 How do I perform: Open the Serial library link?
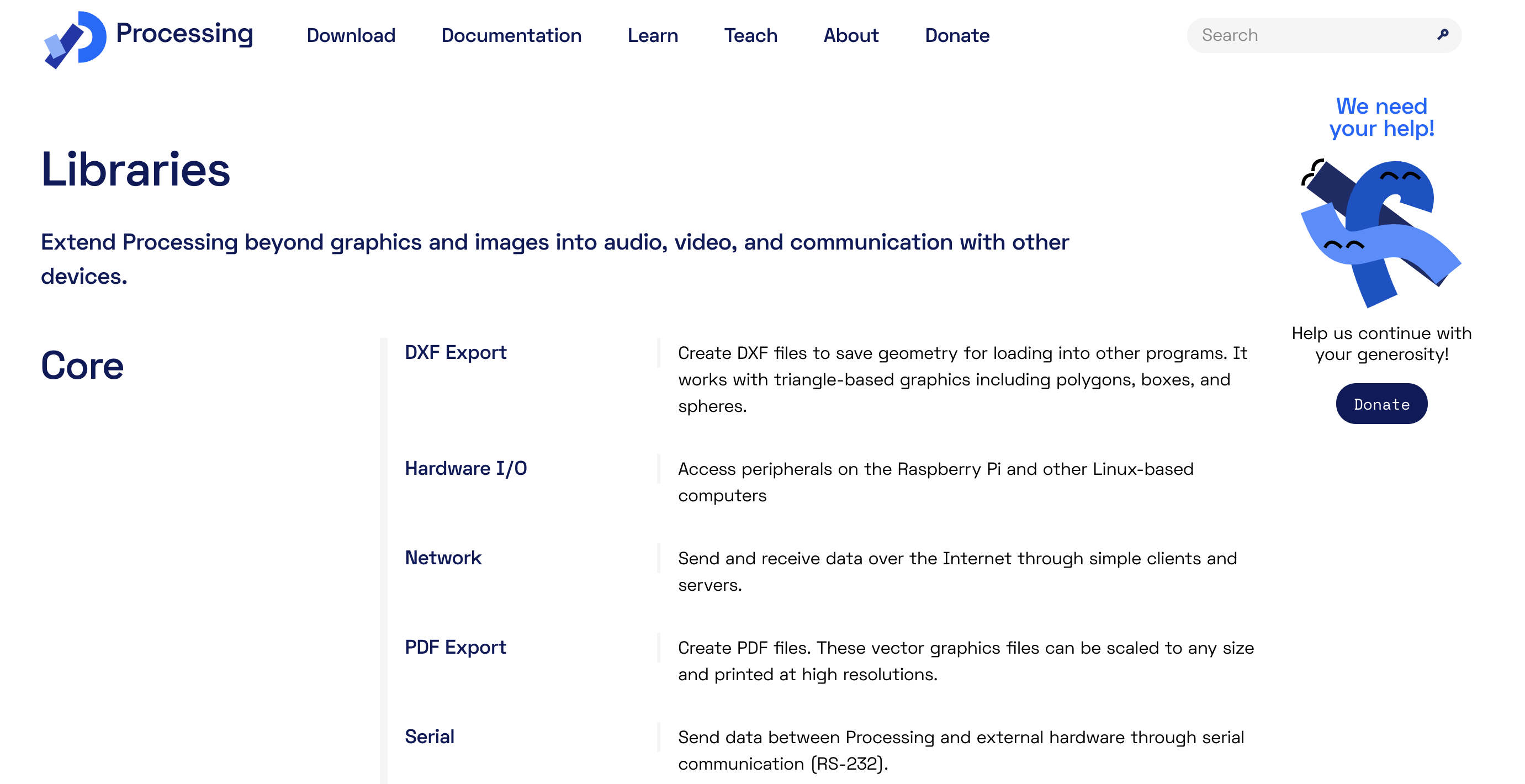pyautogui.click(x=429, y=737)
